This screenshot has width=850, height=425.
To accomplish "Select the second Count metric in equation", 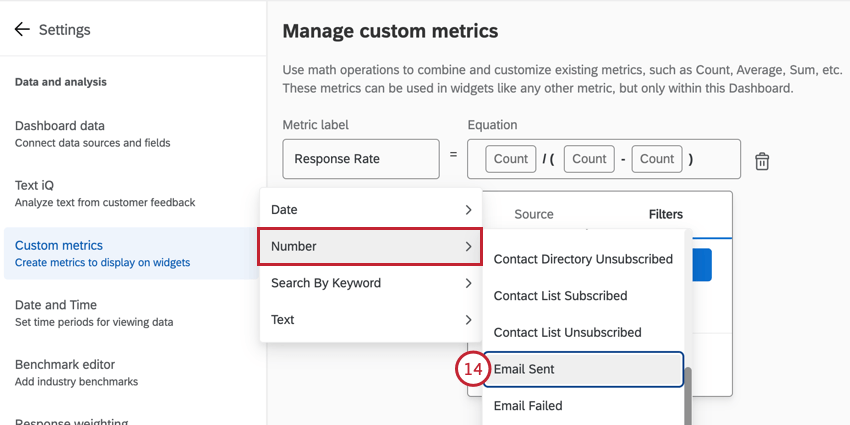I will pos(589,159).
